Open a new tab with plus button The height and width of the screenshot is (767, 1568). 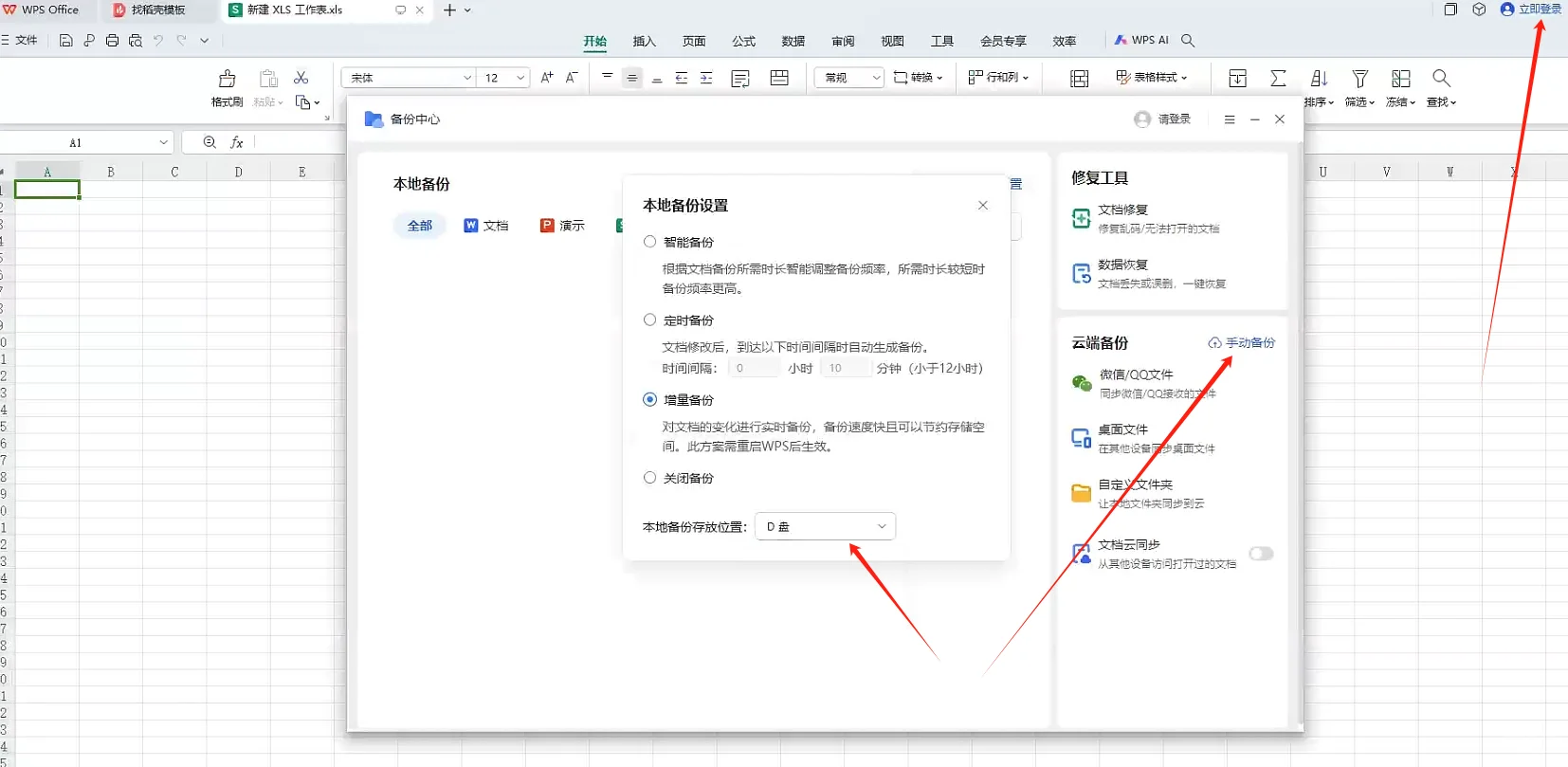[449, 10]
